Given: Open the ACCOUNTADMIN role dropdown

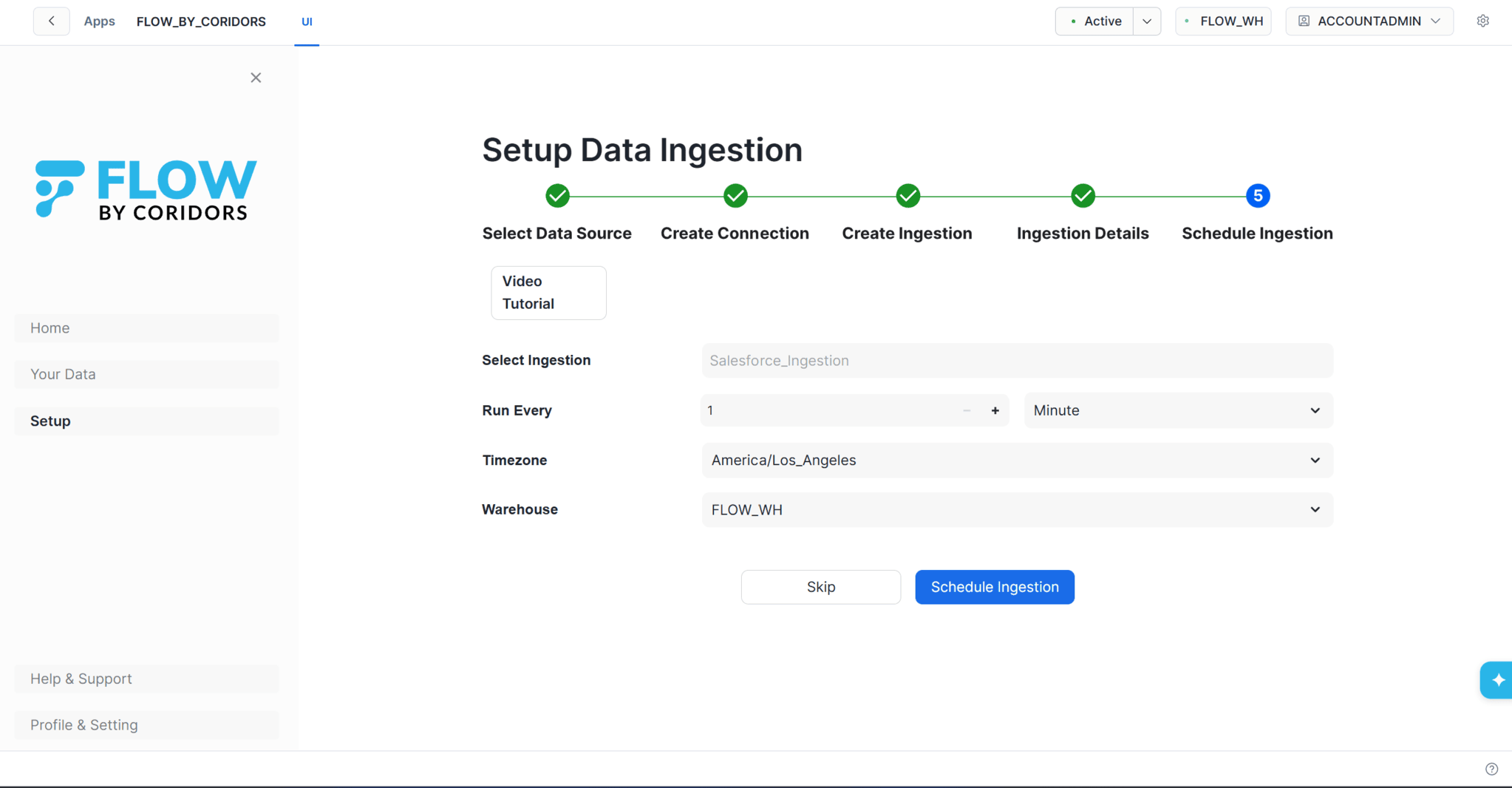Looking at the screenshot, I should (x=1369, y=21).
